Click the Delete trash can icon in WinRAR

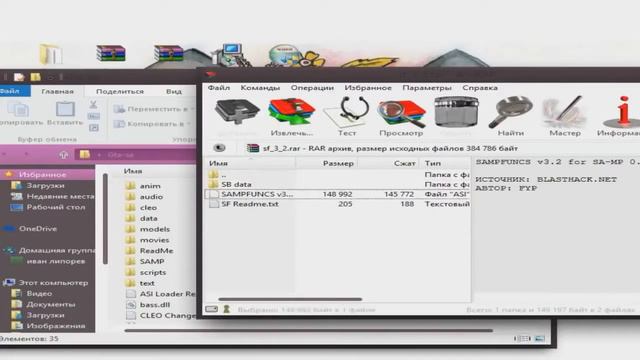click(x=456, y=112)
